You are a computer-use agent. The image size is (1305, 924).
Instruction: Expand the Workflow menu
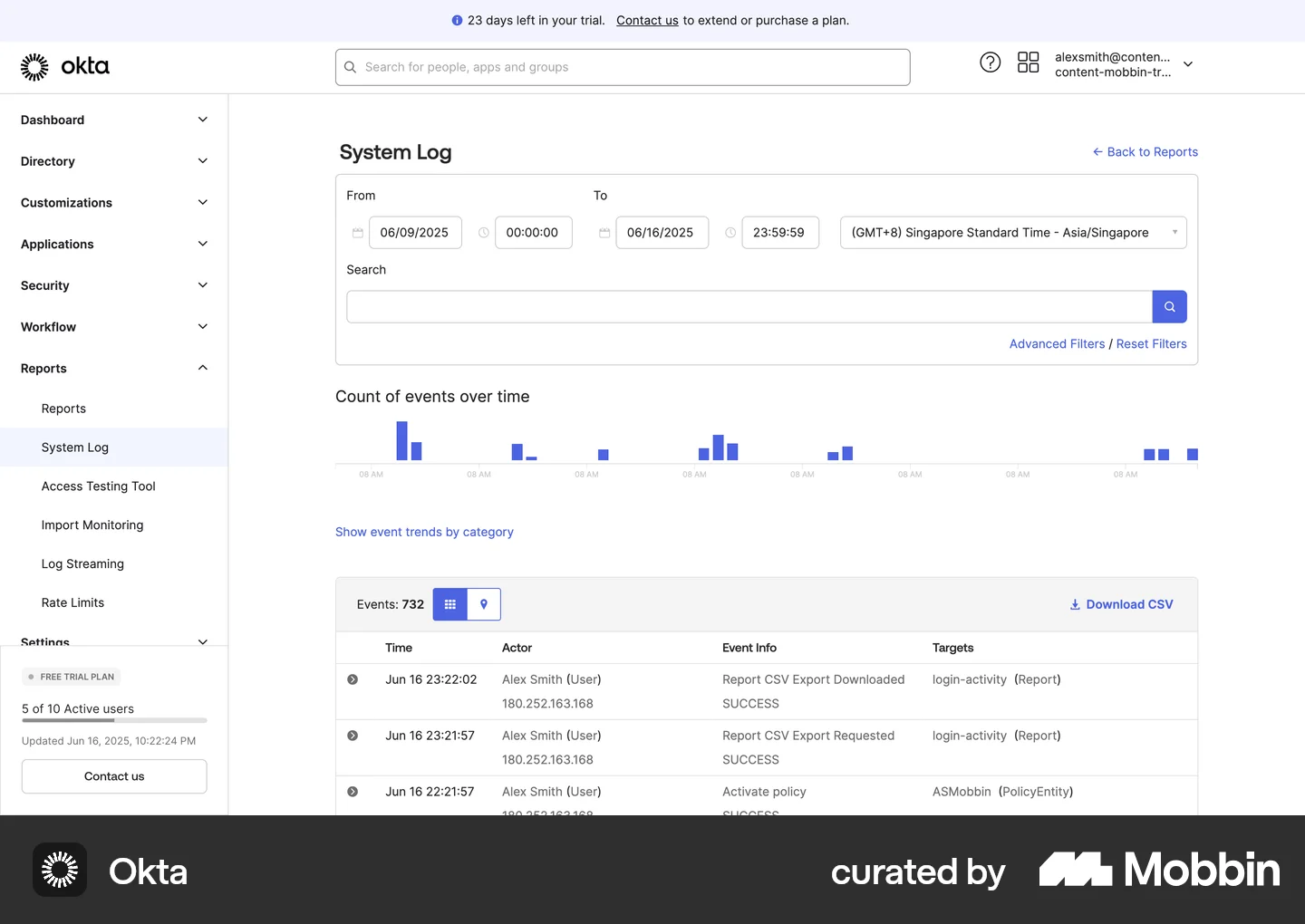coord(114,327)
